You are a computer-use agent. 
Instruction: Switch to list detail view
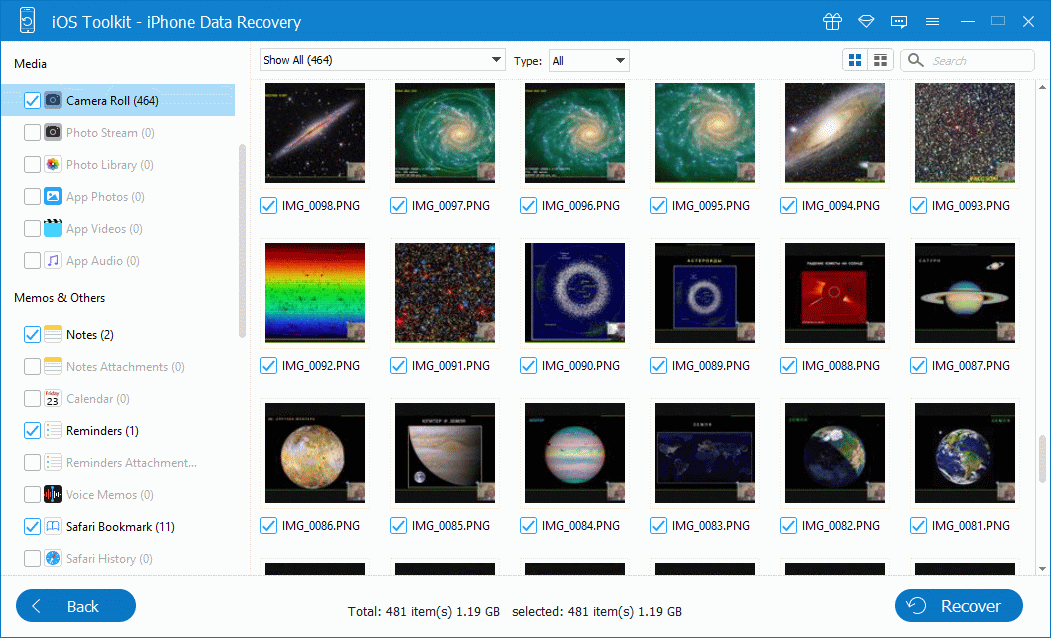tap(881, 60)
